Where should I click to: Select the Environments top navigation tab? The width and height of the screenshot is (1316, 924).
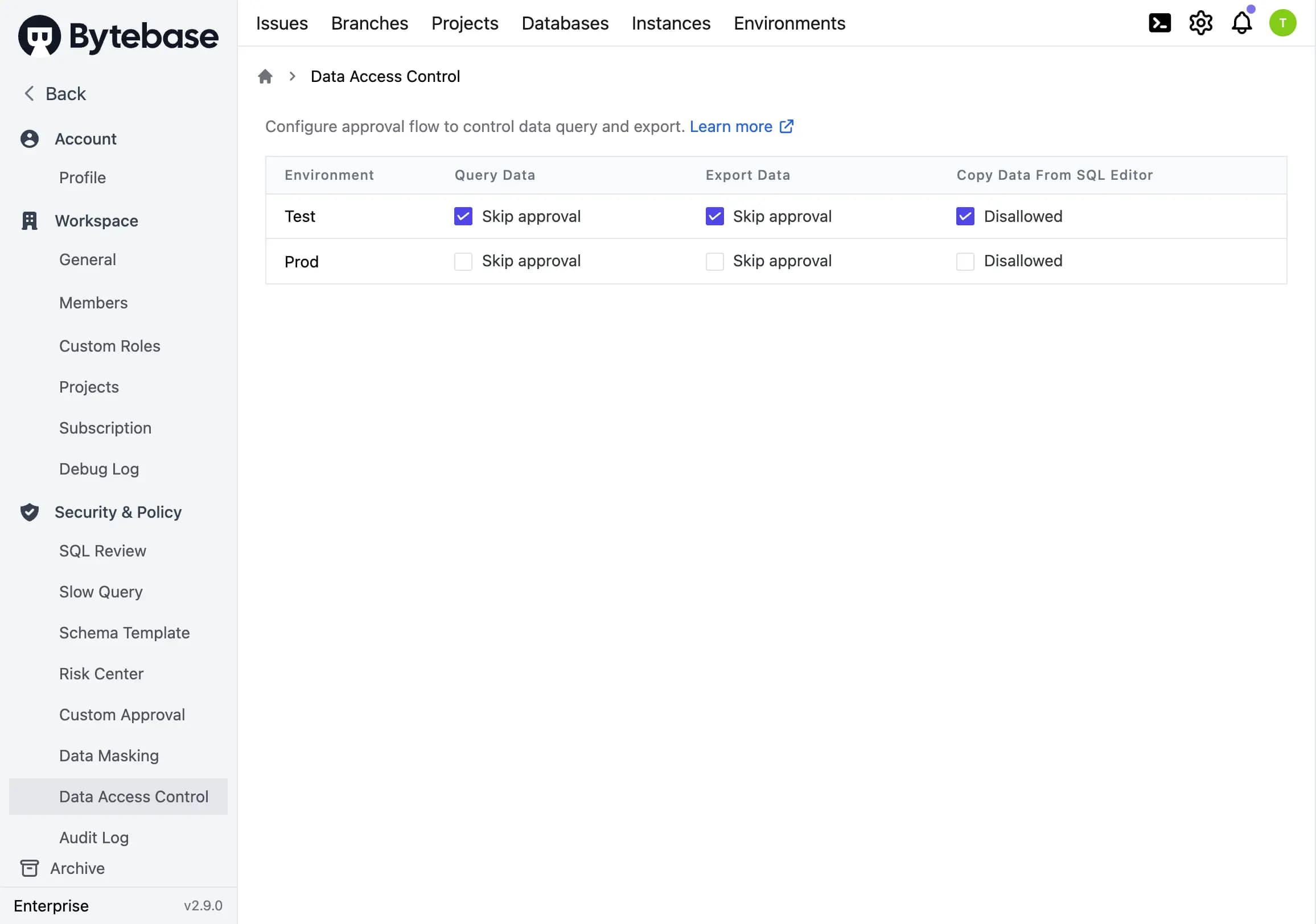tap(790, 23)
